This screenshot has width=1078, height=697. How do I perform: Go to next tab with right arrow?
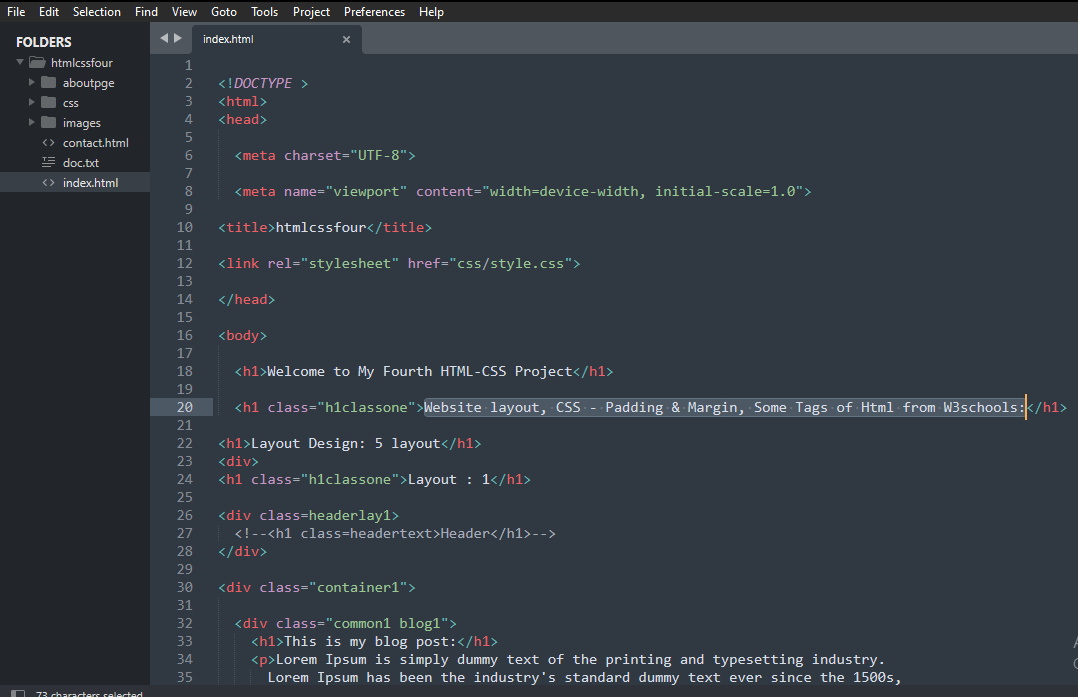click(177, 38)
